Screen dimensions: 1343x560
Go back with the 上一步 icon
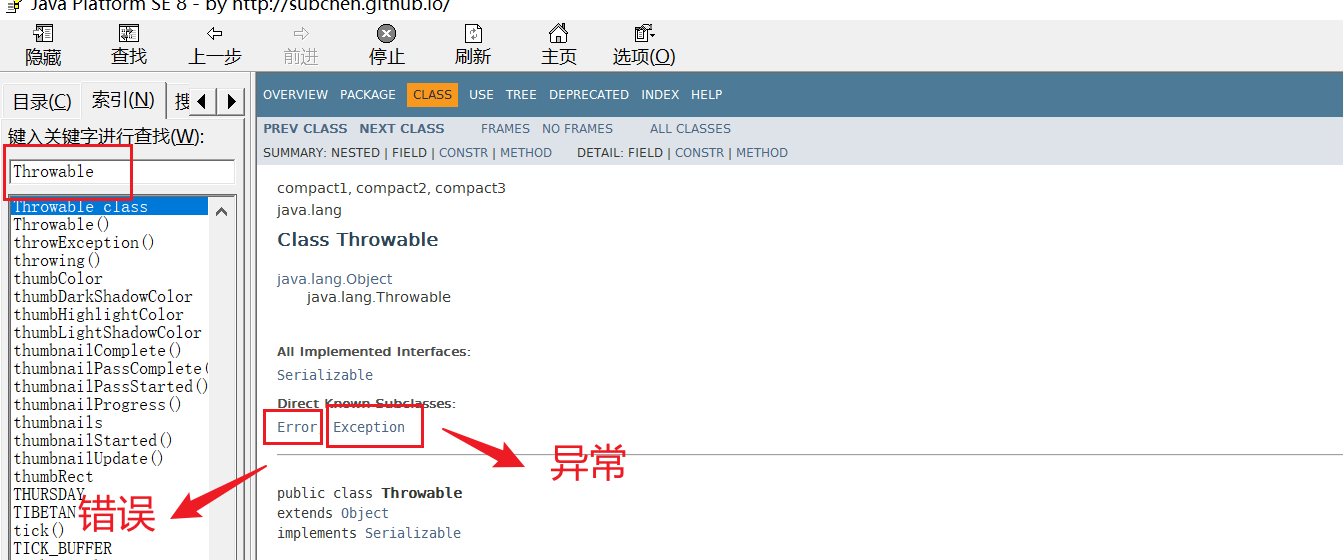[215, 35]
